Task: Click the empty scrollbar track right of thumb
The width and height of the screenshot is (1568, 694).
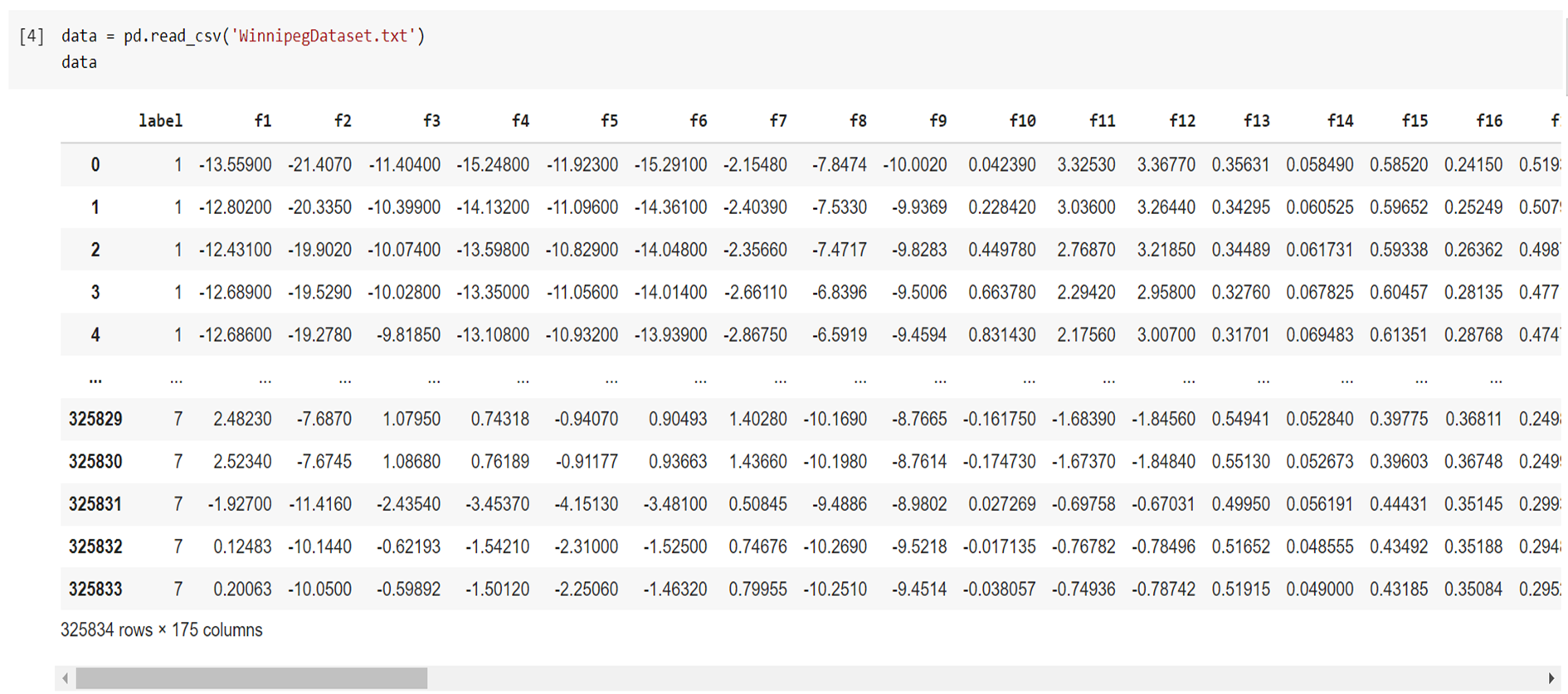Action: tap(985, 678)
